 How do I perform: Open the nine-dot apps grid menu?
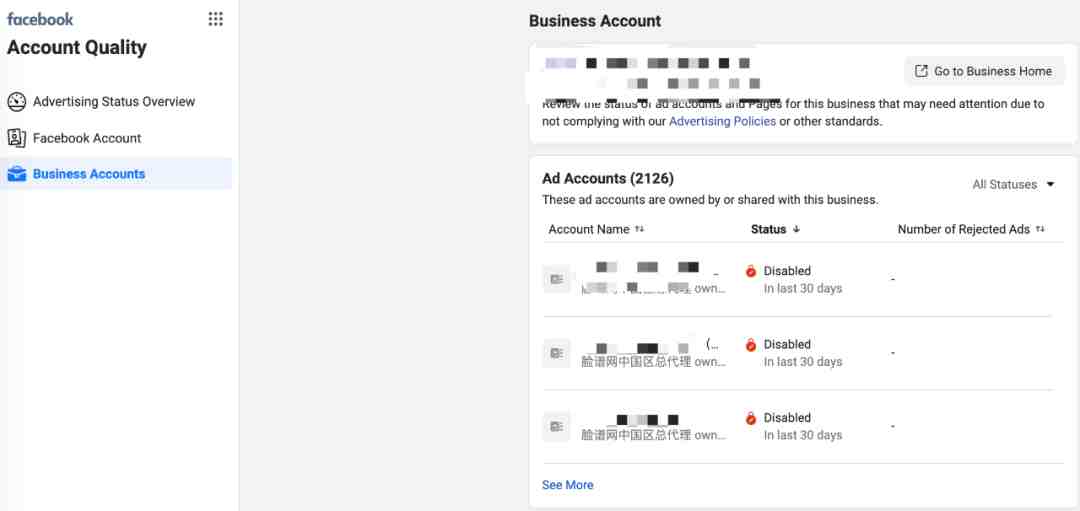point(215,19)
